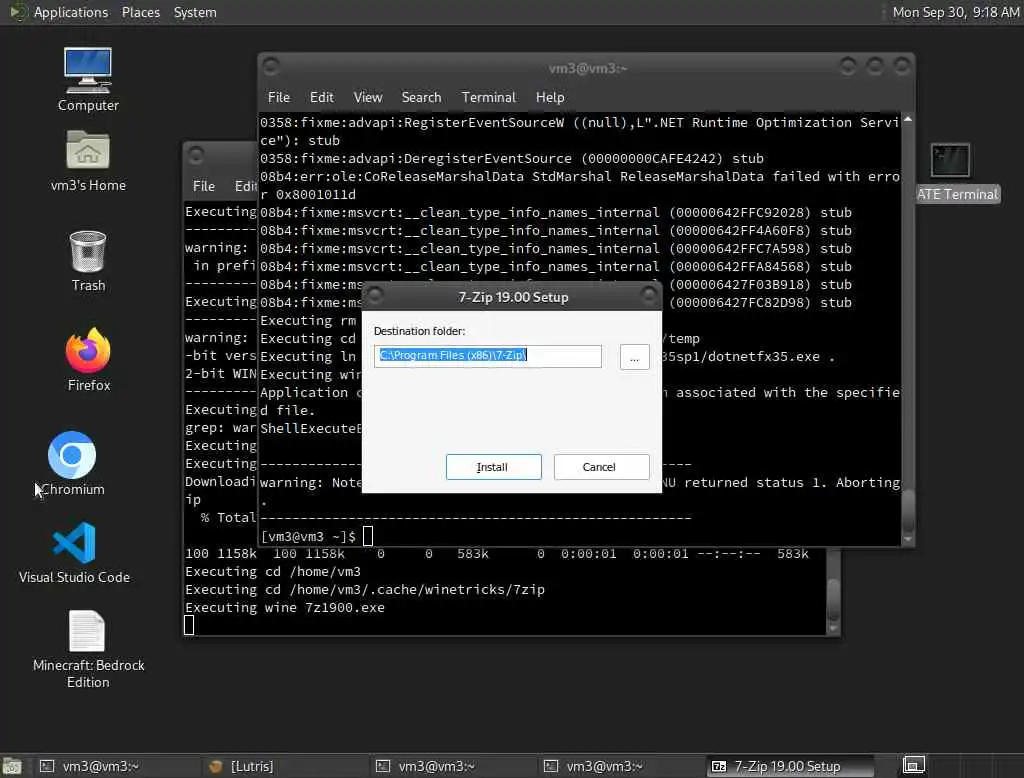
Task: Open the Terminal menu in front terminal
Action: click(488, 97)
